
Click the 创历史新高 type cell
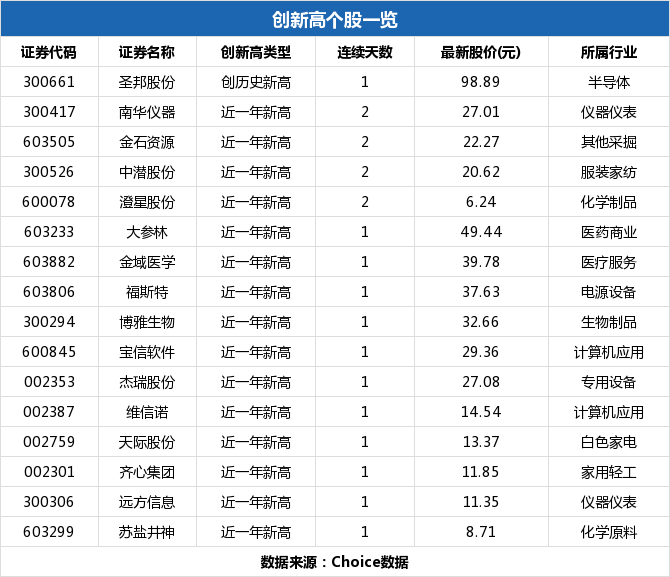click(x=256, y=82)
